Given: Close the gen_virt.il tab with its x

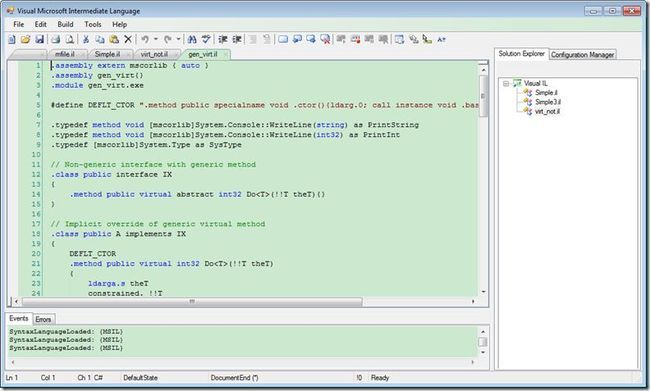Looking at the screenshot, I should coord(225,54).
